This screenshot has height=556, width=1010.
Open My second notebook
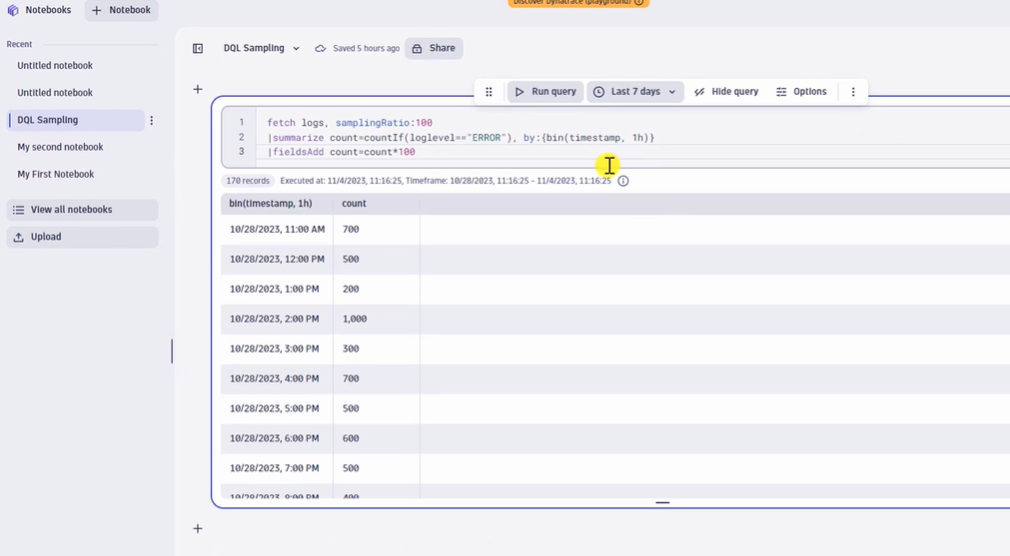60,147
